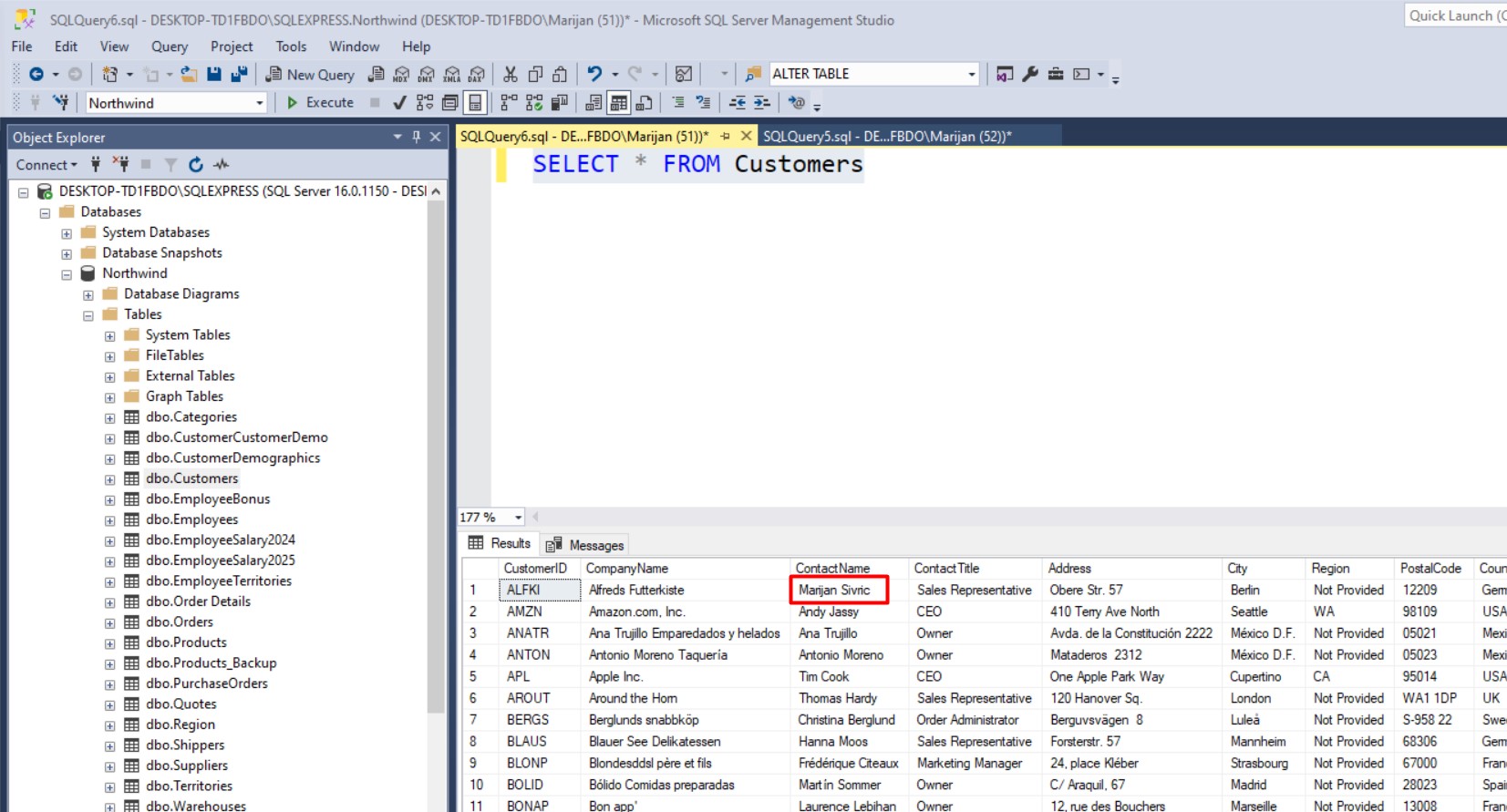Toggle Results to Grid mode
Image resolution: width=1507 pixels, height=812 pixels.
pyautogui.click(x=619, y=103)
